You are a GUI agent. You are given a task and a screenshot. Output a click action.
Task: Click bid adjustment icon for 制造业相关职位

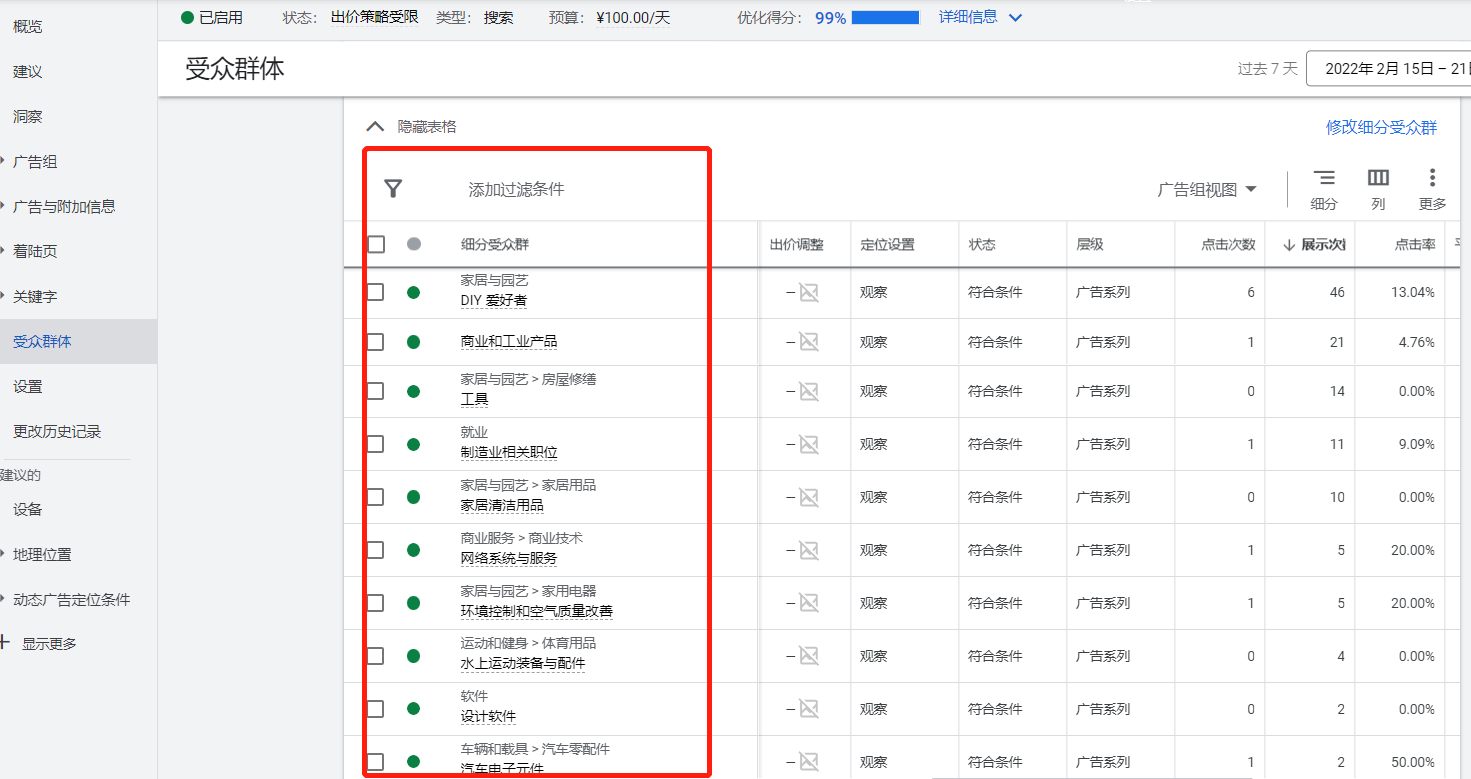point(809,444)
